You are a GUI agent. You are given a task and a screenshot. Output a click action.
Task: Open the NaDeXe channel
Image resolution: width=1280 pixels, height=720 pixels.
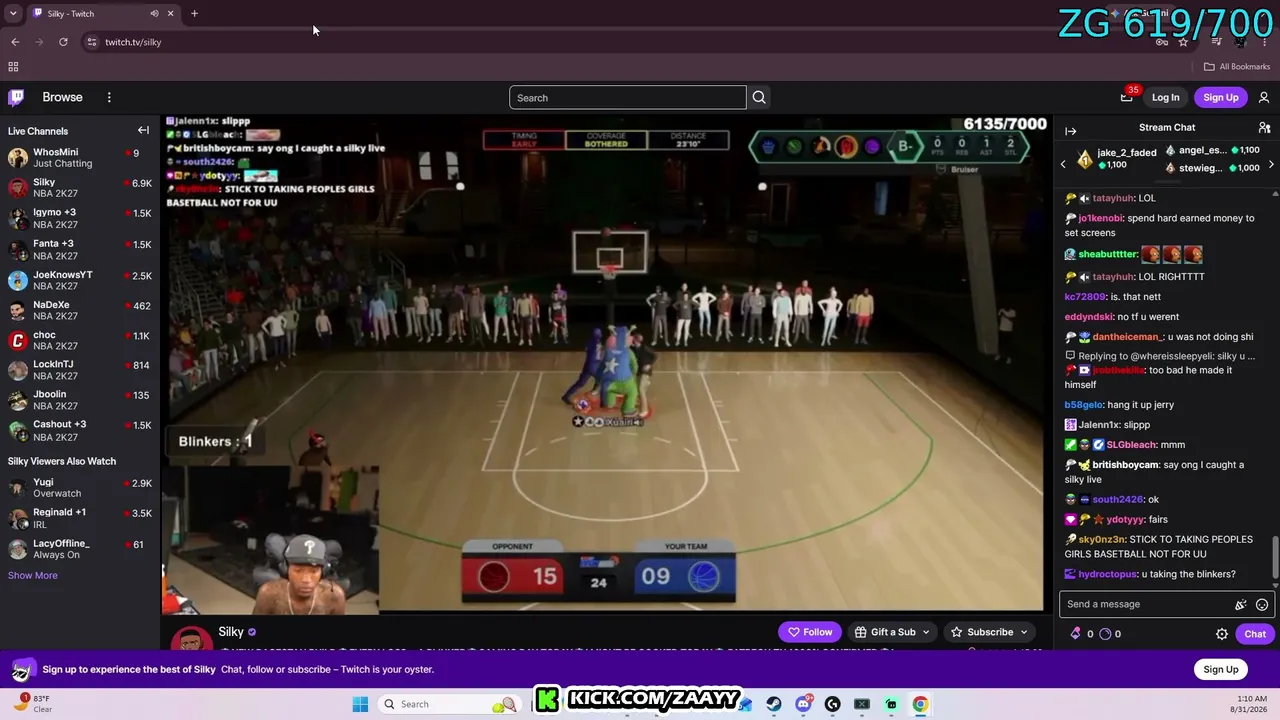pyautogui.click(x=80, y=310)
